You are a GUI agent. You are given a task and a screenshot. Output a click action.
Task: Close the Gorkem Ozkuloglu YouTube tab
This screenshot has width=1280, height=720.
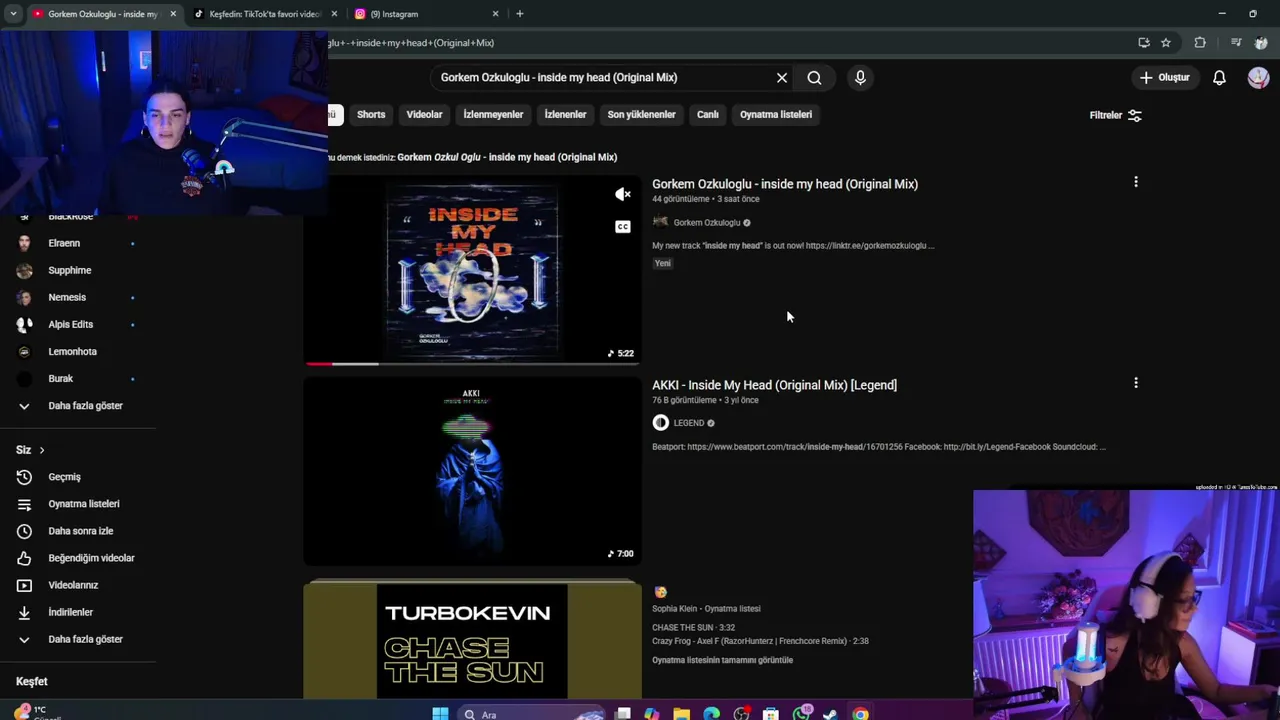[x=173, y=14]
